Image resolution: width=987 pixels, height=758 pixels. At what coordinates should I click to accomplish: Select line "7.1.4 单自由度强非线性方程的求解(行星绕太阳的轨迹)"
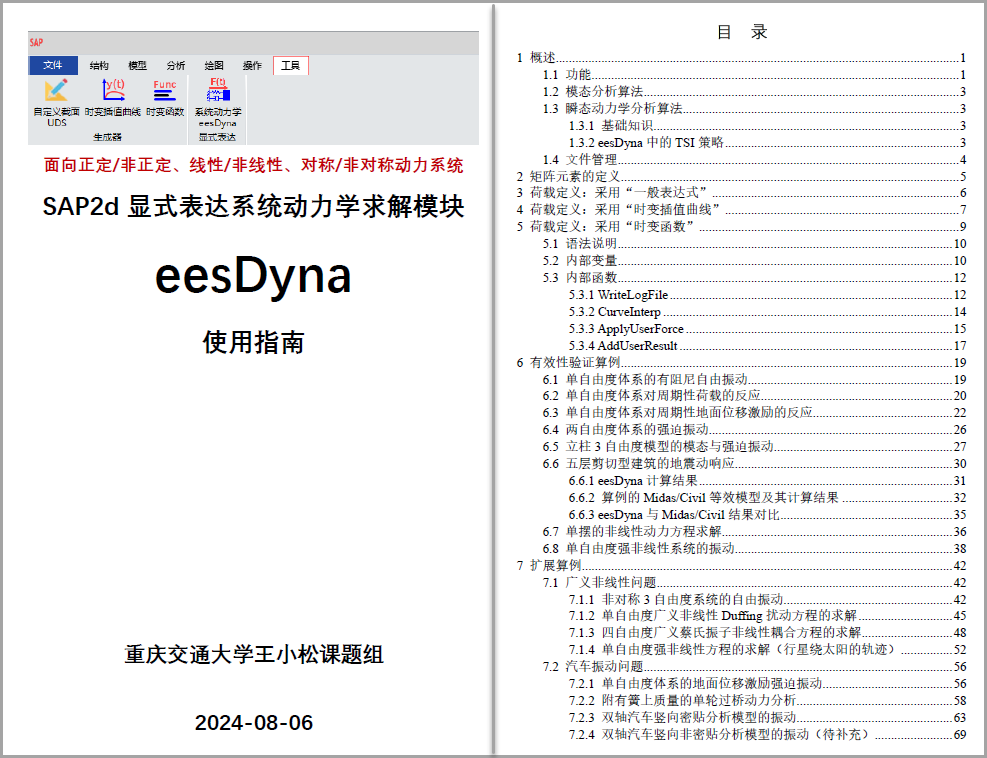click(x=768, y=649)
